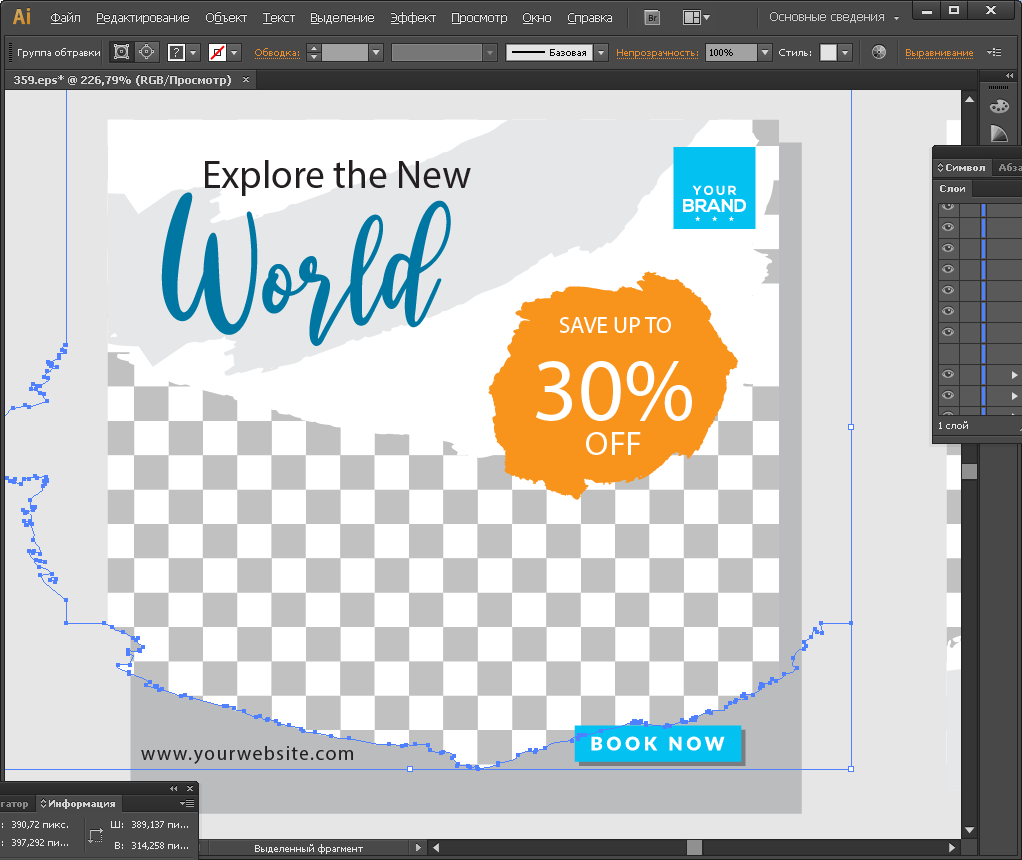Click the Recolor Artwork wheel icon
This screenshot has height=860, width=1022.
[878, 52]
